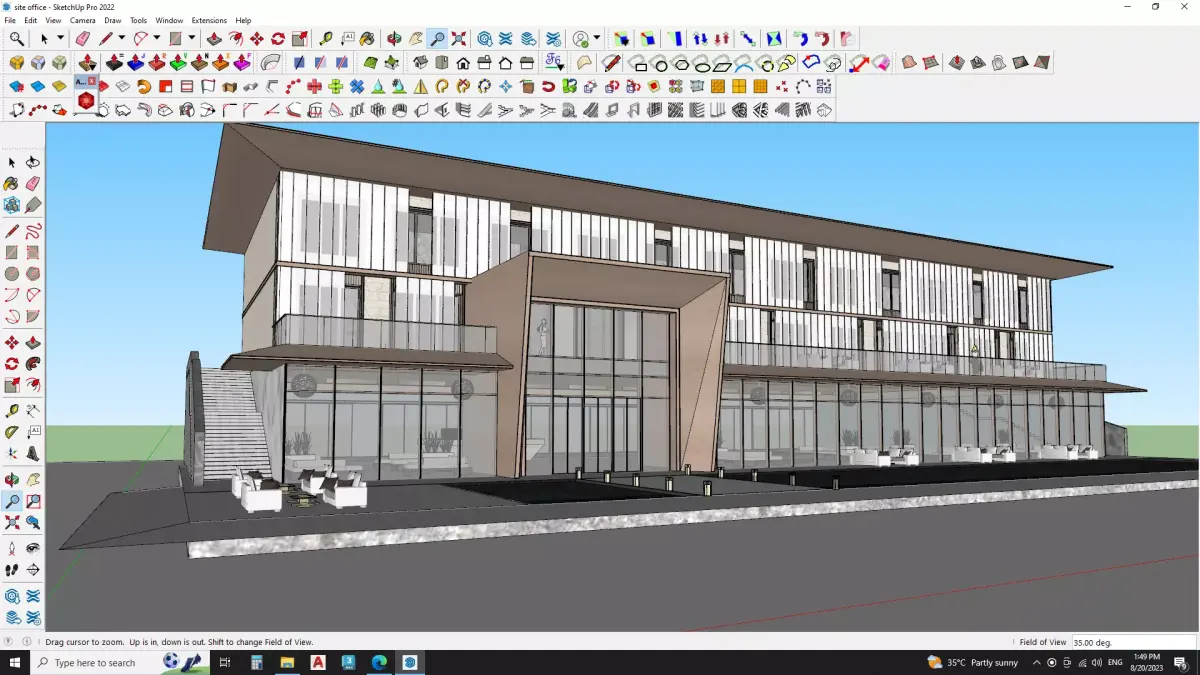Open Shape tool dropdown arrow

coord(191,39)
